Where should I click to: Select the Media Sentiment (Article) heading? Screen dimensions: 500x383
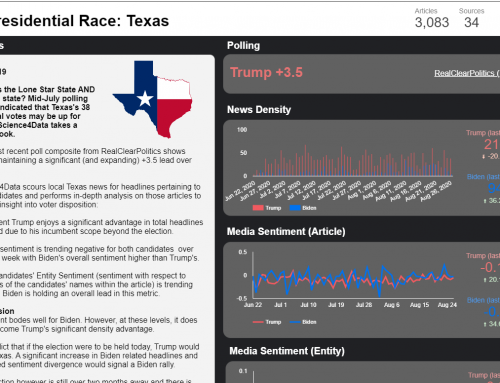[286, 231]
